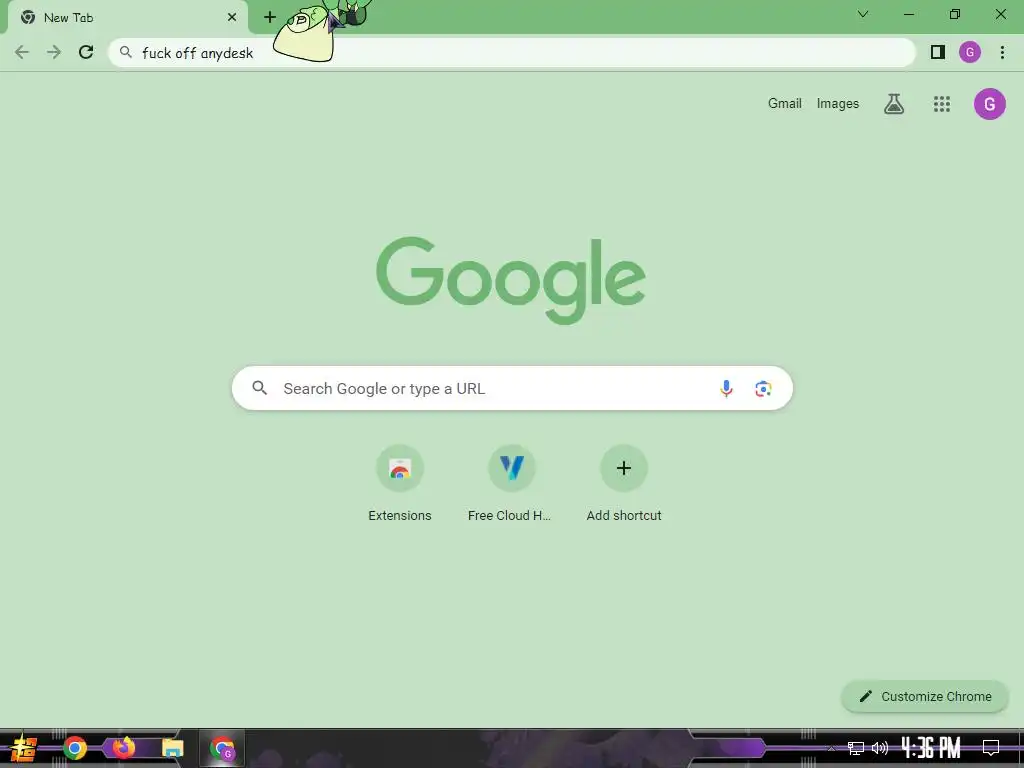Start voice search with microphone icon
Screen dimensions: 1024x768
726,389
